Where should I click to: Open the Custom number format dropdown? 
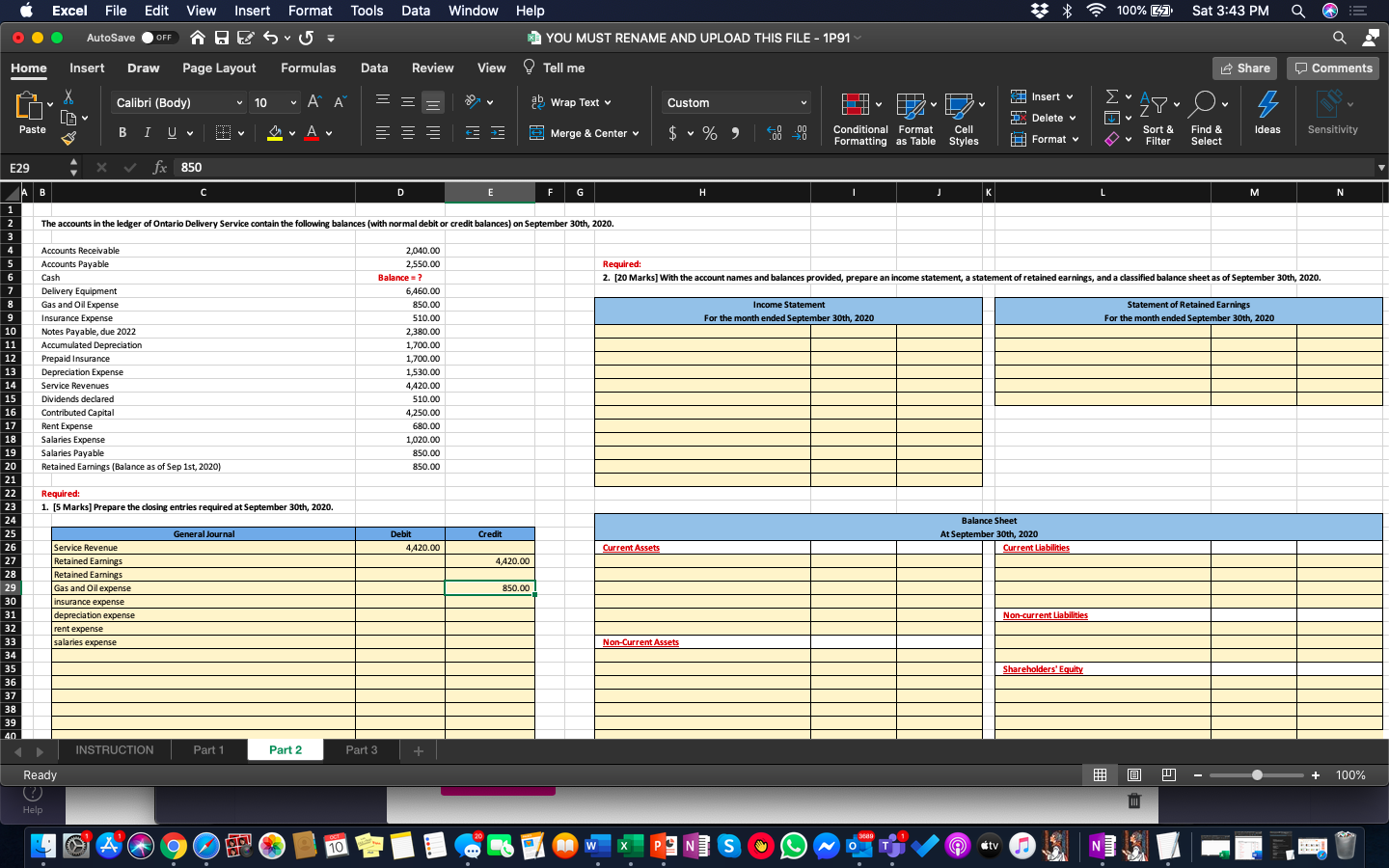[803, 102]
